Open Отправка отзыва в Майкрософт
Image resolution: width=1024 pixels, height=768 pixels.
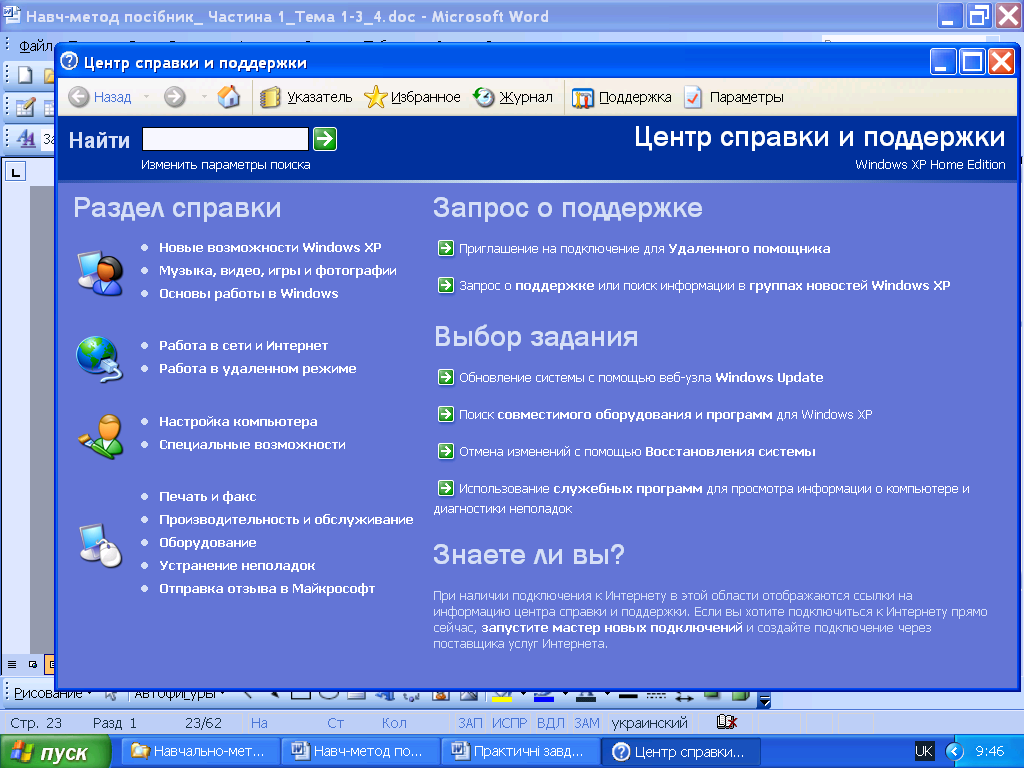coord(267,588)
